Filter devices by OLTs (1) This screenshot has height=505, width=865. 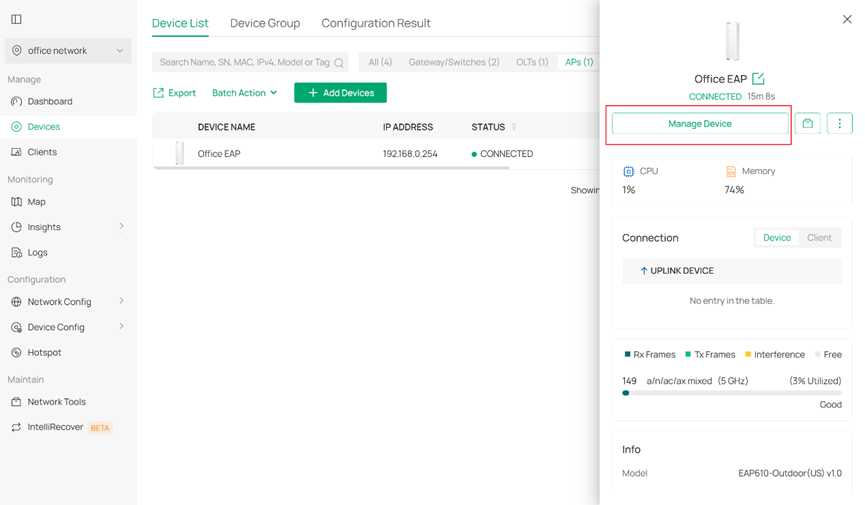532,62
